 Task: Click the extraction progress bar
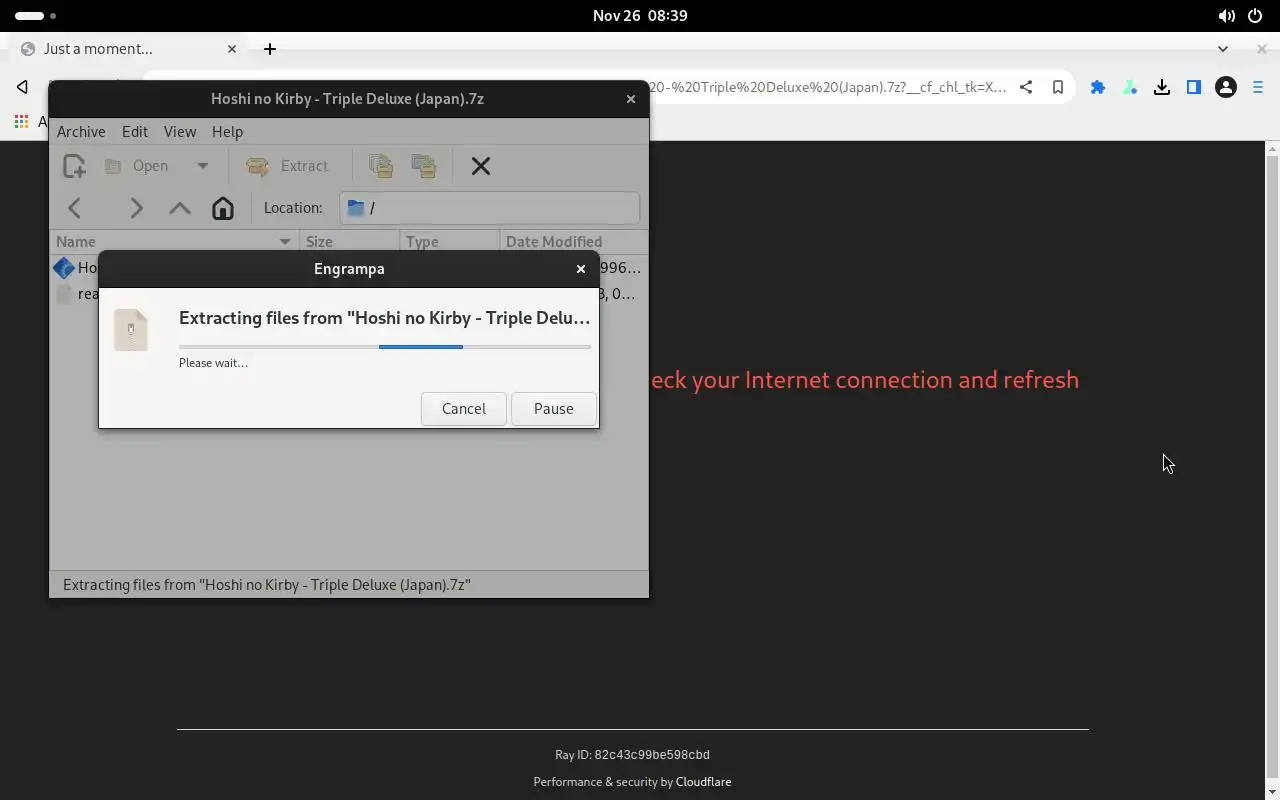(x=385, y=347)
